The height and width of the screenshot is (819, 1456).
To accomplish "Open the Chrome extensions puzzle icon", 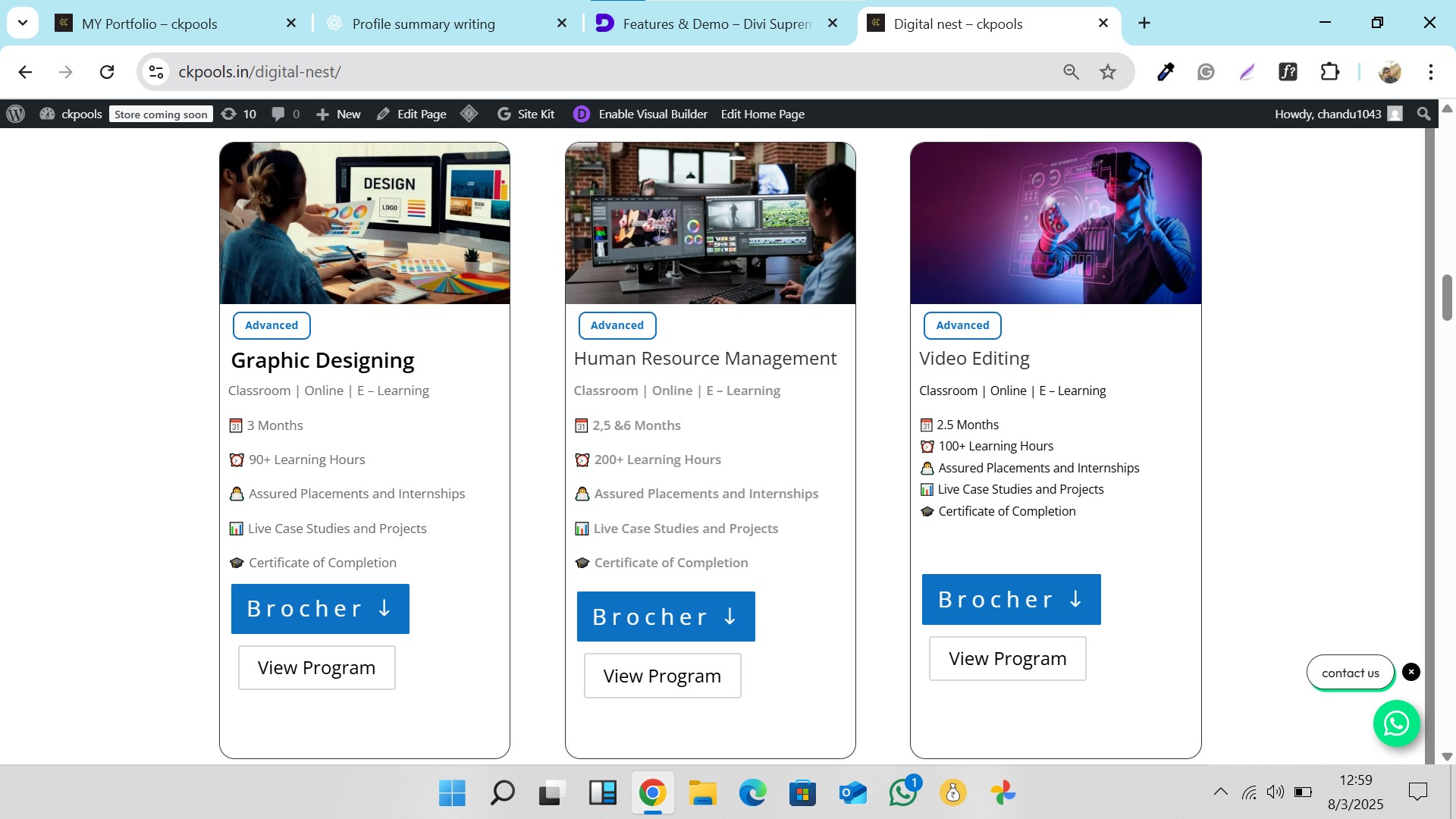I will 1330,72.
